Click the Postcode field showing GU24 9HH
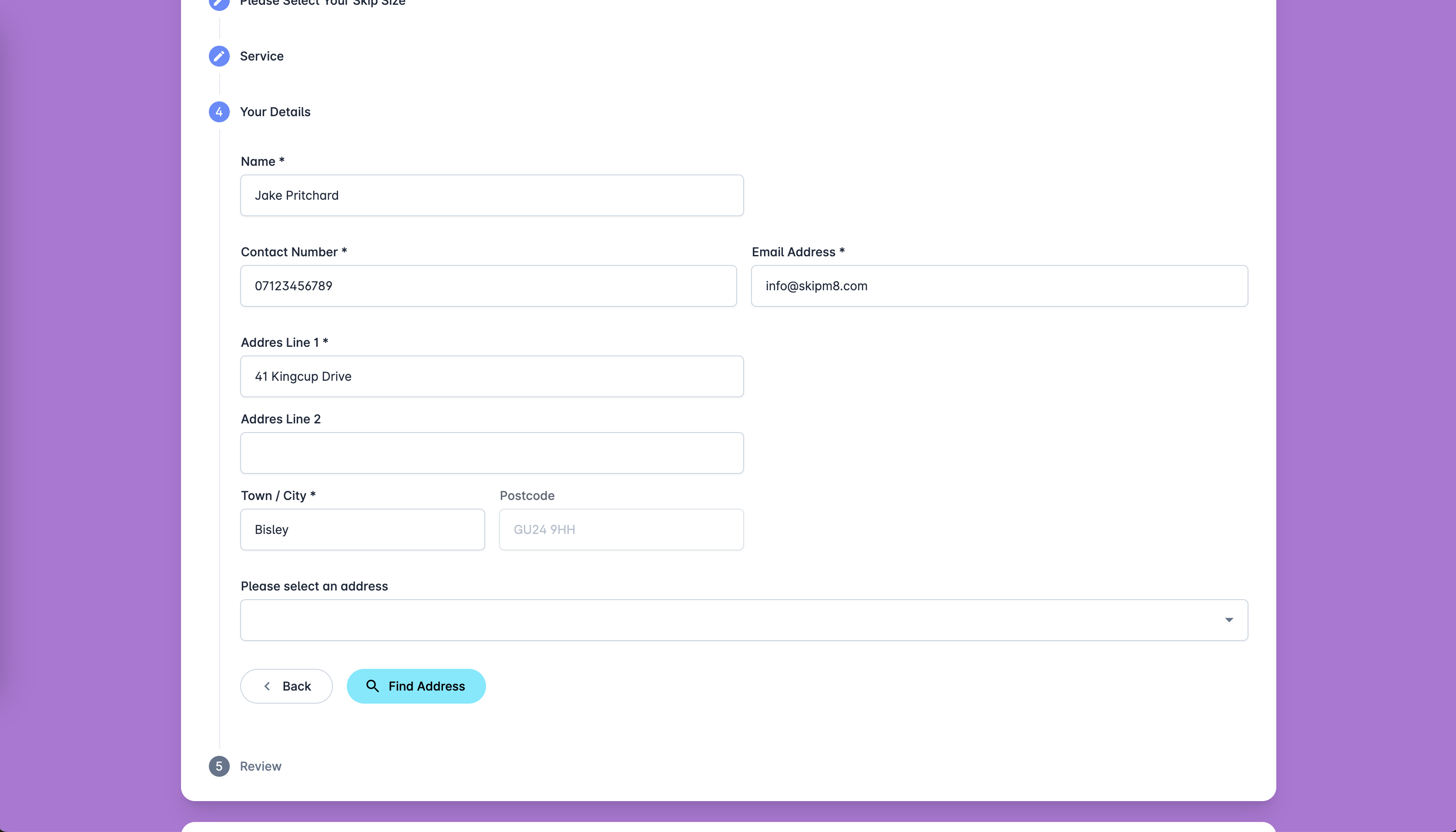 click(622, 530)
